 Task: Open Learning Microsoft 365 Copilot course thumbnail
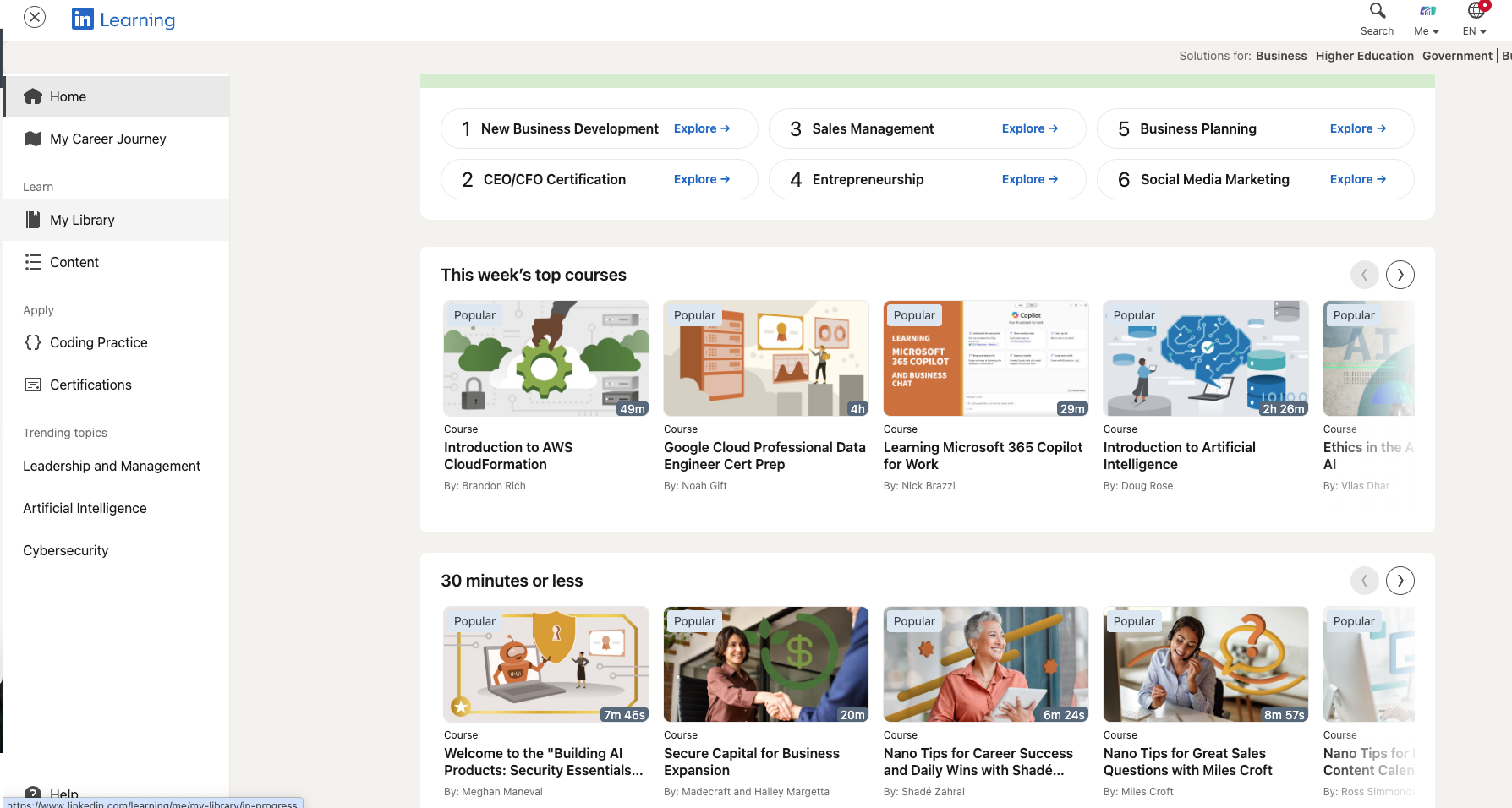point(986,358)
